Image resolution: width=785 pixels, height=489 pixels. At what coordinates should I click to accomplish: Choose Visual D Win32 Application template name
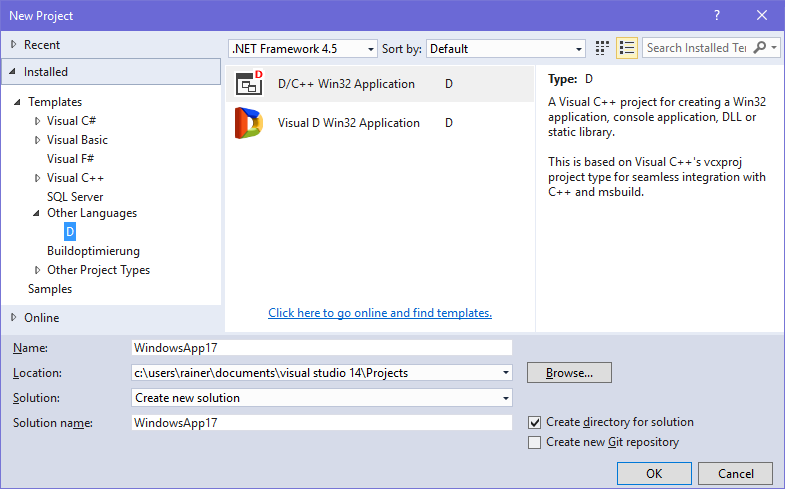coord(349,123)
